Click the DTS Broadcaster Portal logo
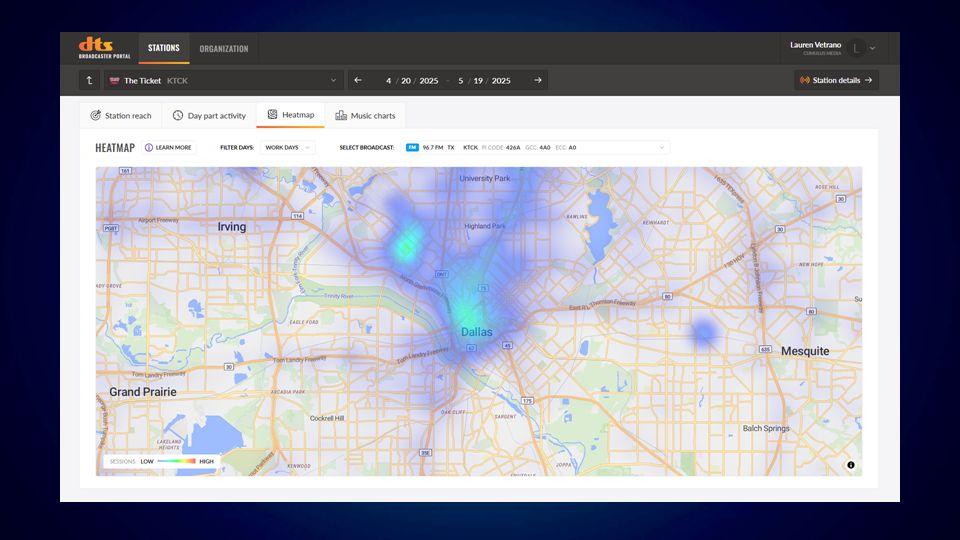Viewport: 960px width, 540px height. tap(104, 48)
